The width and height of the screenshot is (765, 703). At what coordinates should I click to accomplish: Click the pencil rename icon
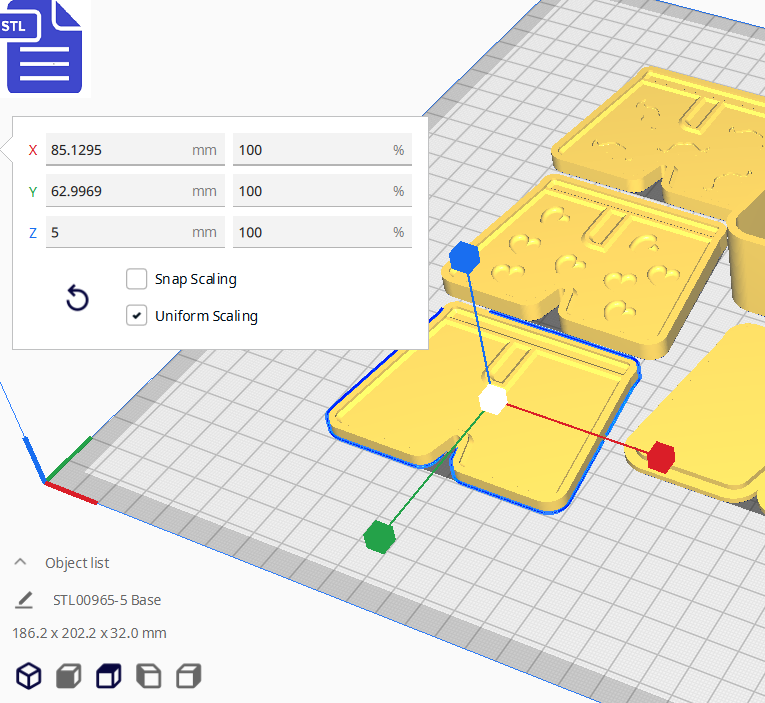pos(24,600)
